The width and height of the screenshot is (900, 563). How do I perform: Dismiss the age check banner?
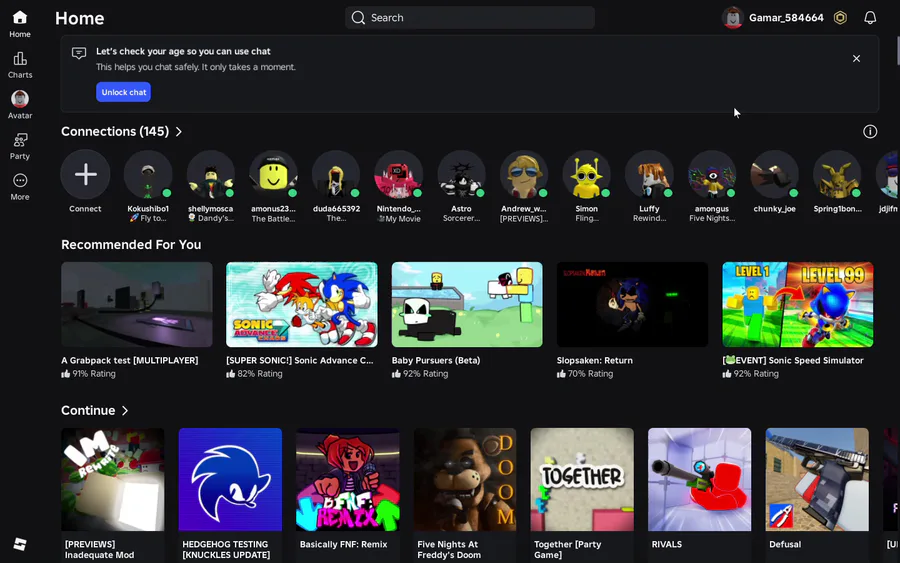[856, 59]
